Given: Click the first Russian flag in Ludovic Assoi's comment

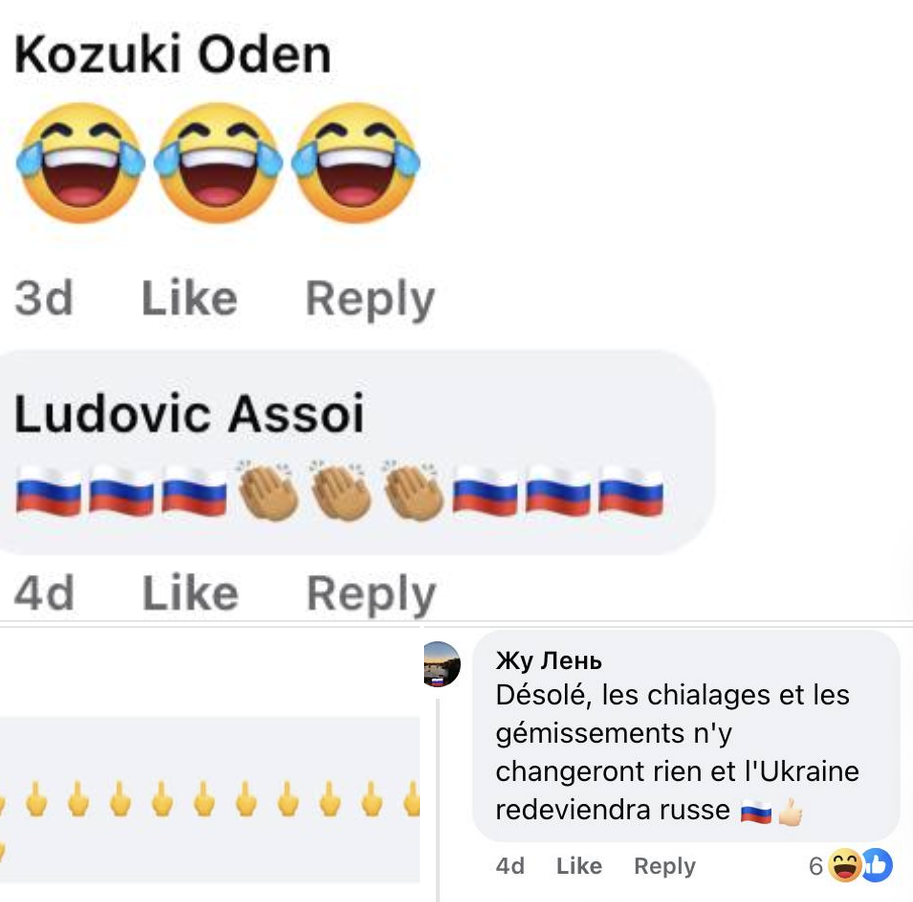Looking at the screenshot, I should [49, 491].
